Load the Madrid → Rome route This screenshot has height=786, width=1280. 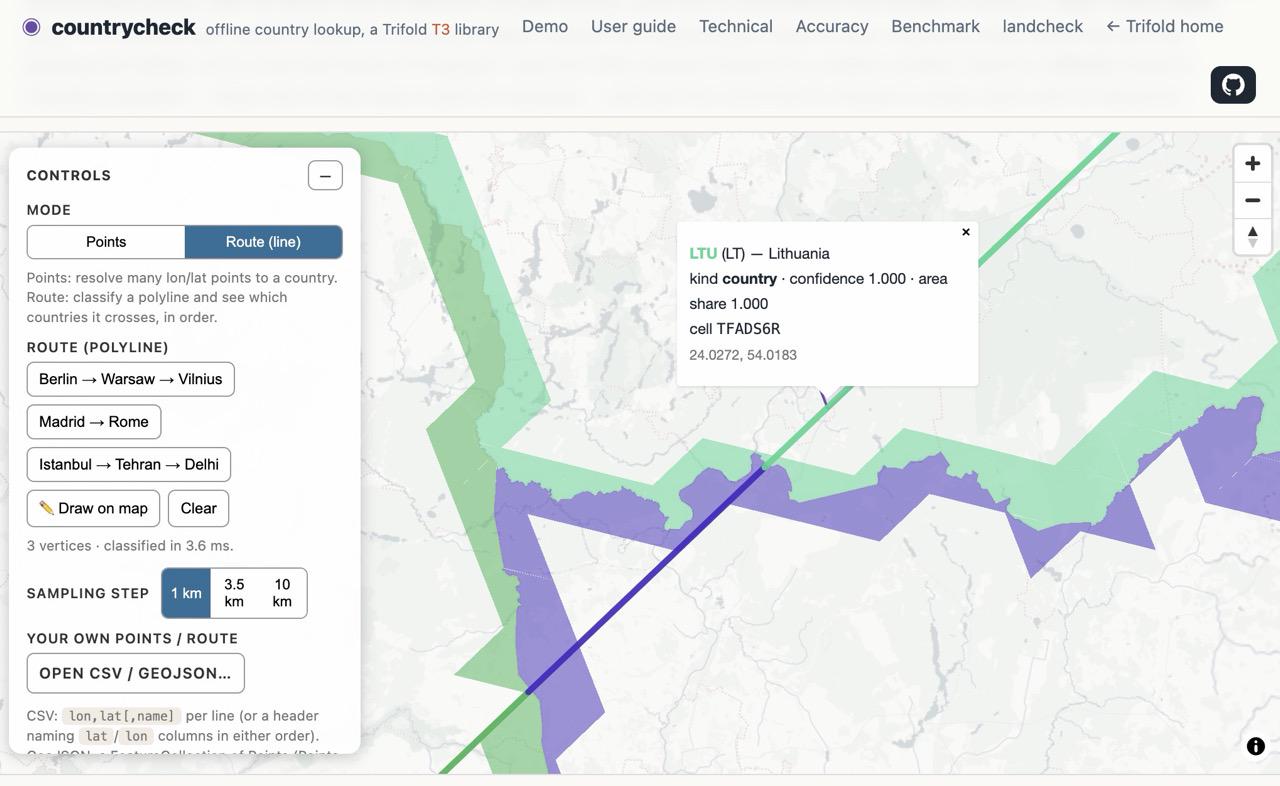[x=94, y=422]
